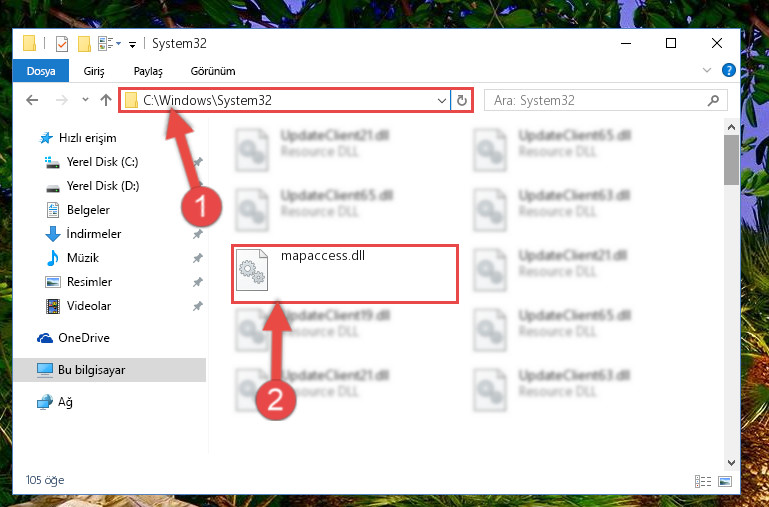
Task: Open the Explorer help icon
Action: (729, 70)
